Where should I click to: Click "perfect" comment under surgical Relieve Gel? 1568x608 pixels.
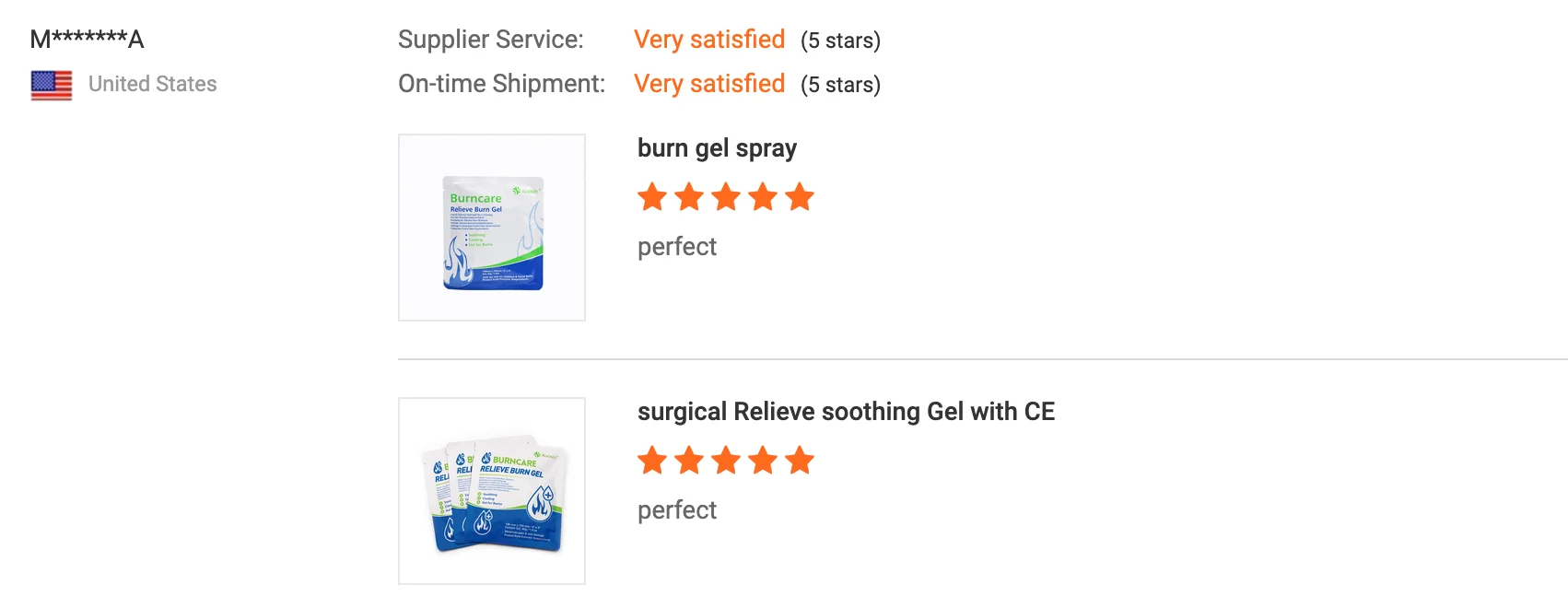[677, 510]
